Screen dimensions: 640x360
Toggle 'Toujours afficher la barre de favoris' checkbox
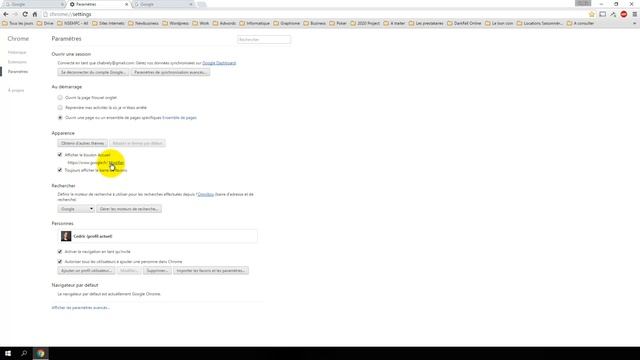[60, 170]
